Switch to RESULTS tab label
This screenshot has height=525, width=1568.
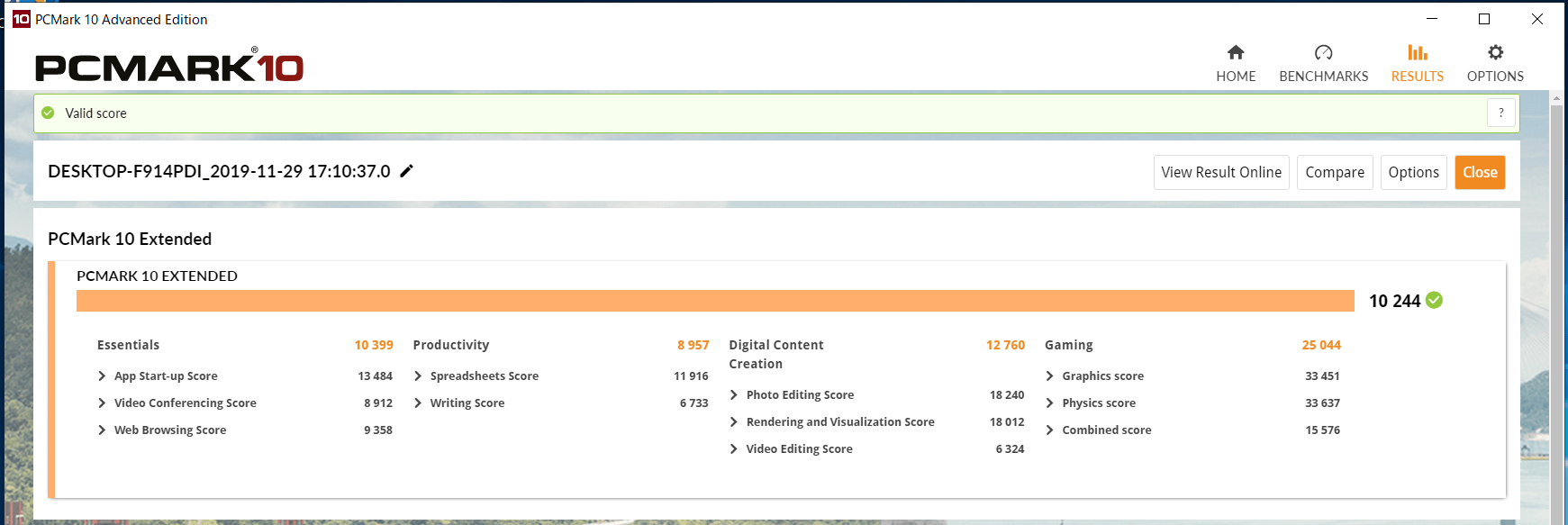(1418, 77)
